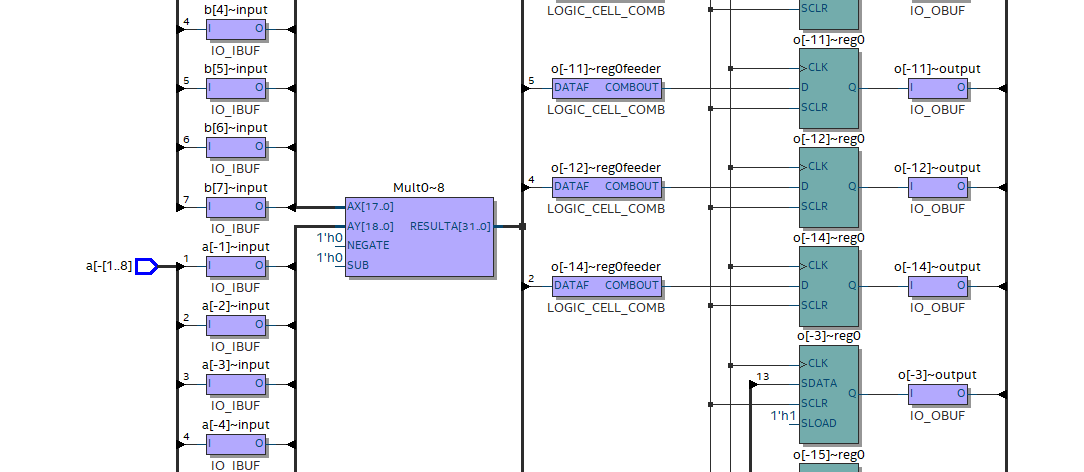Click the a[-[1..8] input port symbol
The height and width of the screenshot is (472, 1084).
[147, 266]
